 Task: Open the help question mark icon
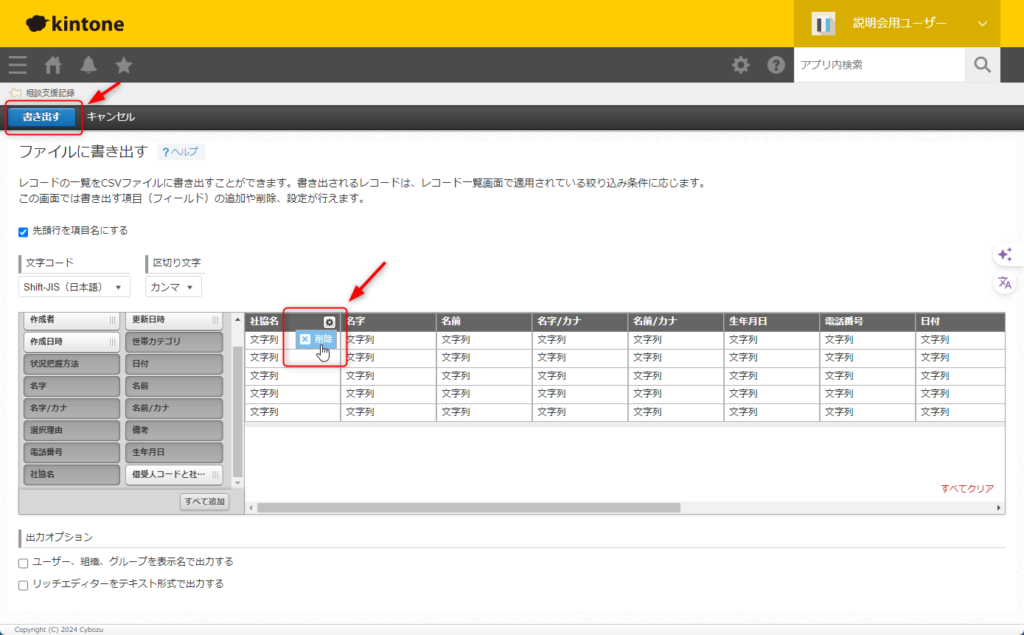(776, 65)
